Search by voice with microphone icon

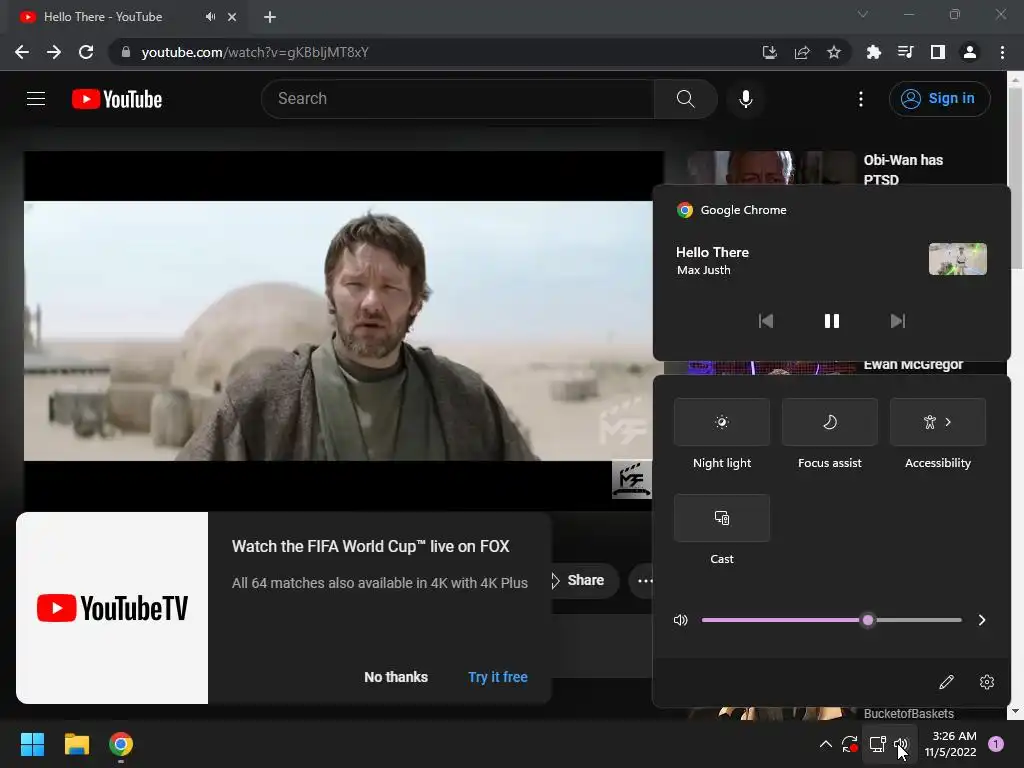(746, 99)
